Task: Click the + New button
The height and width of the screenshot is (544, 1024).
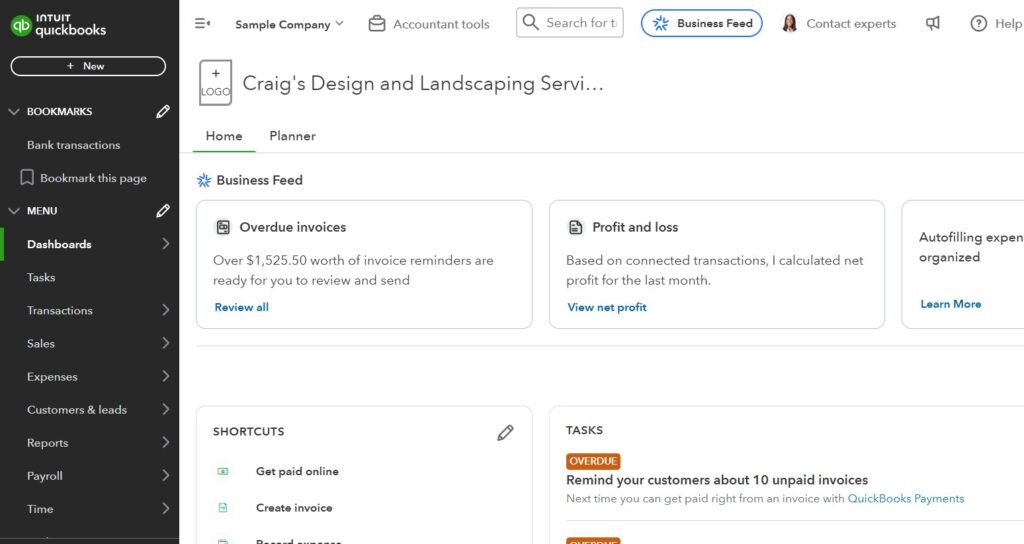Action: (x=88, y=66)
